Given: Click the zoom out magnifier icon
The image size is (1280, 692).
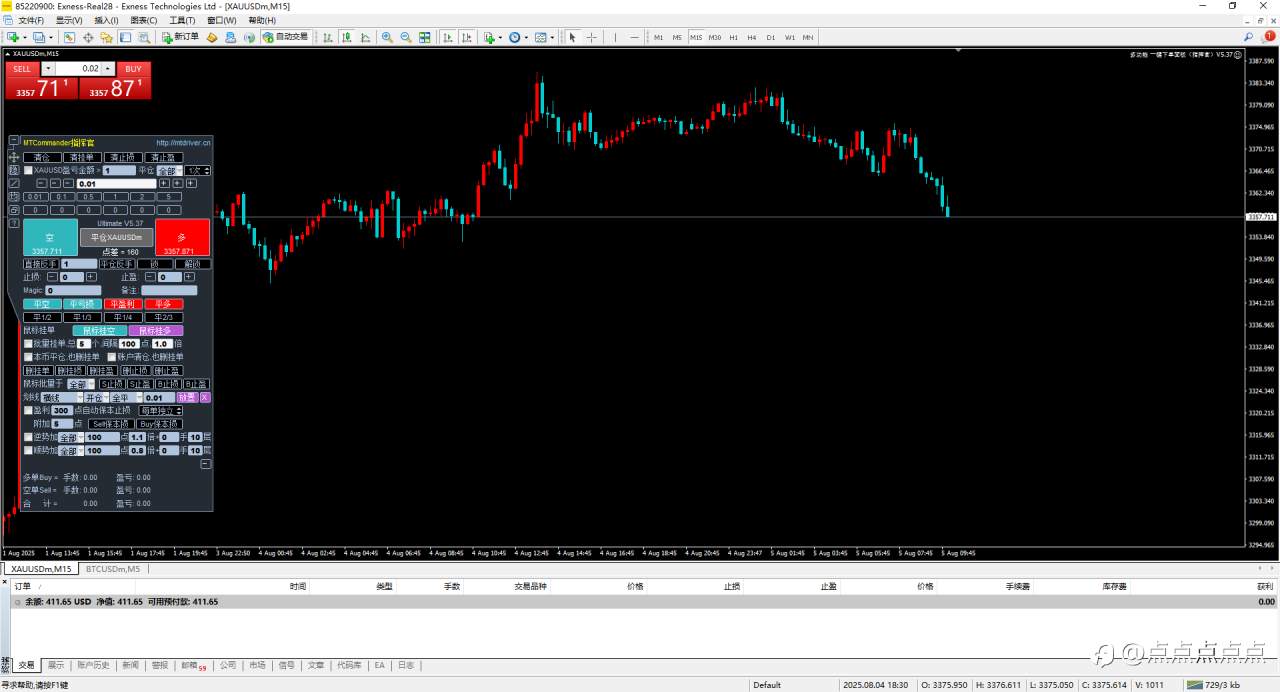Looking at the screenshot, I should 406,37.
